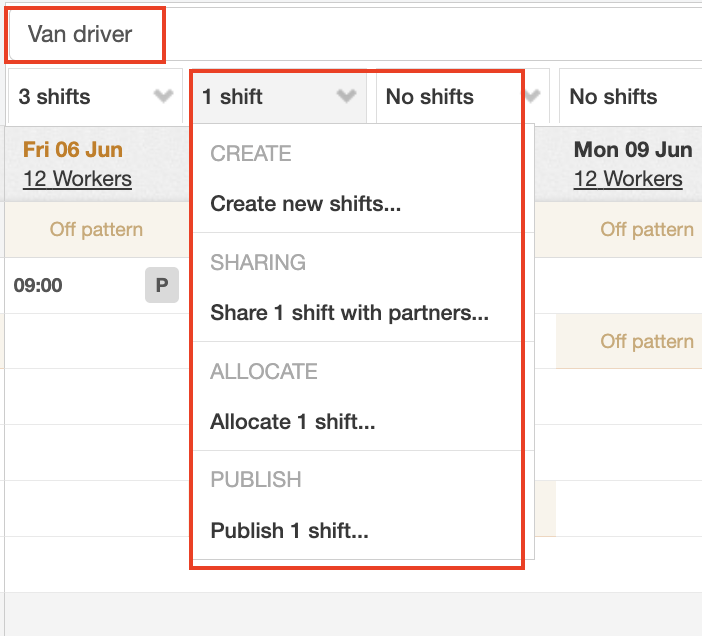
Task: Click the "Mon 09 Jun" date header
Action: 632,150
